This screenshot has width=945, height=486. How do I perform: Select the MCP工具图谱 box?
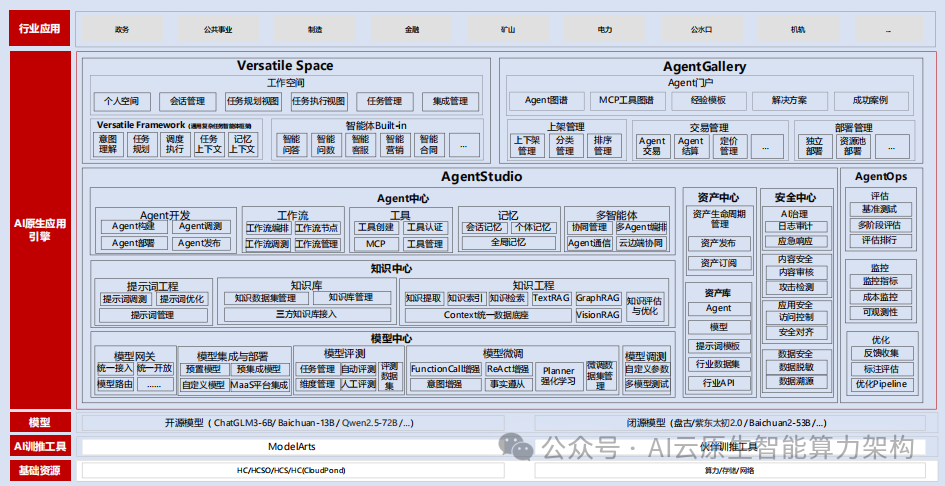[x=627, y=101]
